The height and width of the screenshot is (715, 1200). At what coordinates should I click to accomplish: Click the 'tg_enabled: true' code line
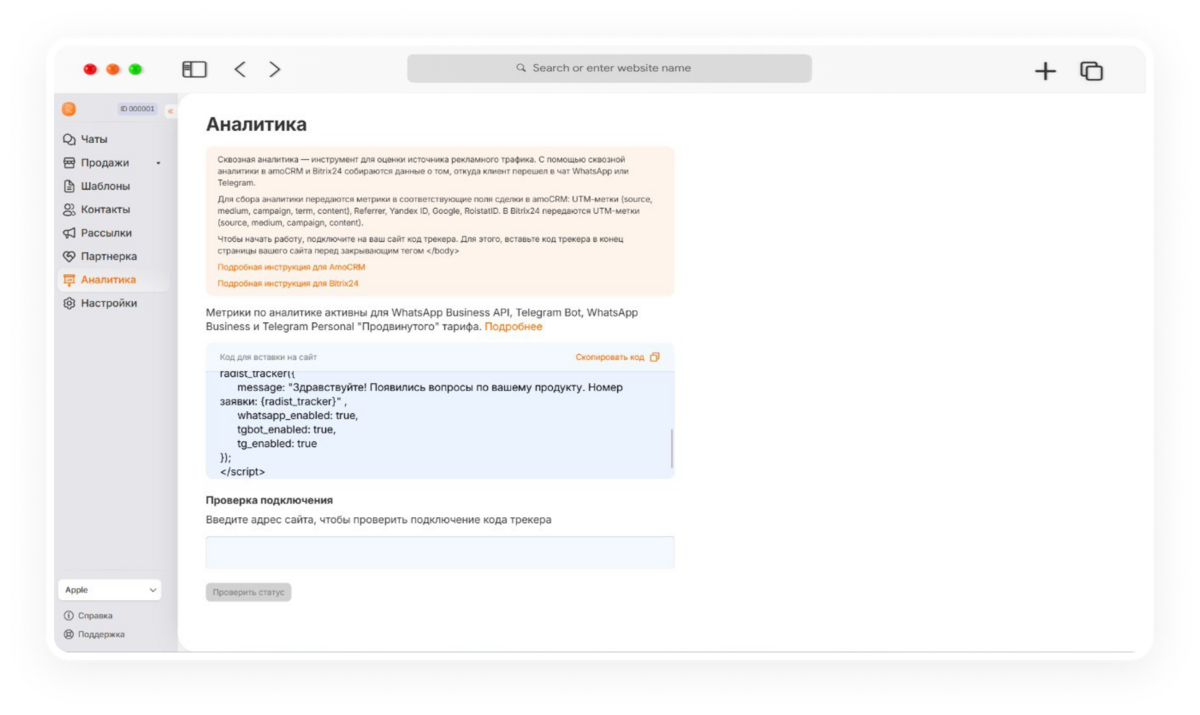pyautogui.click(x=277, y=443)
